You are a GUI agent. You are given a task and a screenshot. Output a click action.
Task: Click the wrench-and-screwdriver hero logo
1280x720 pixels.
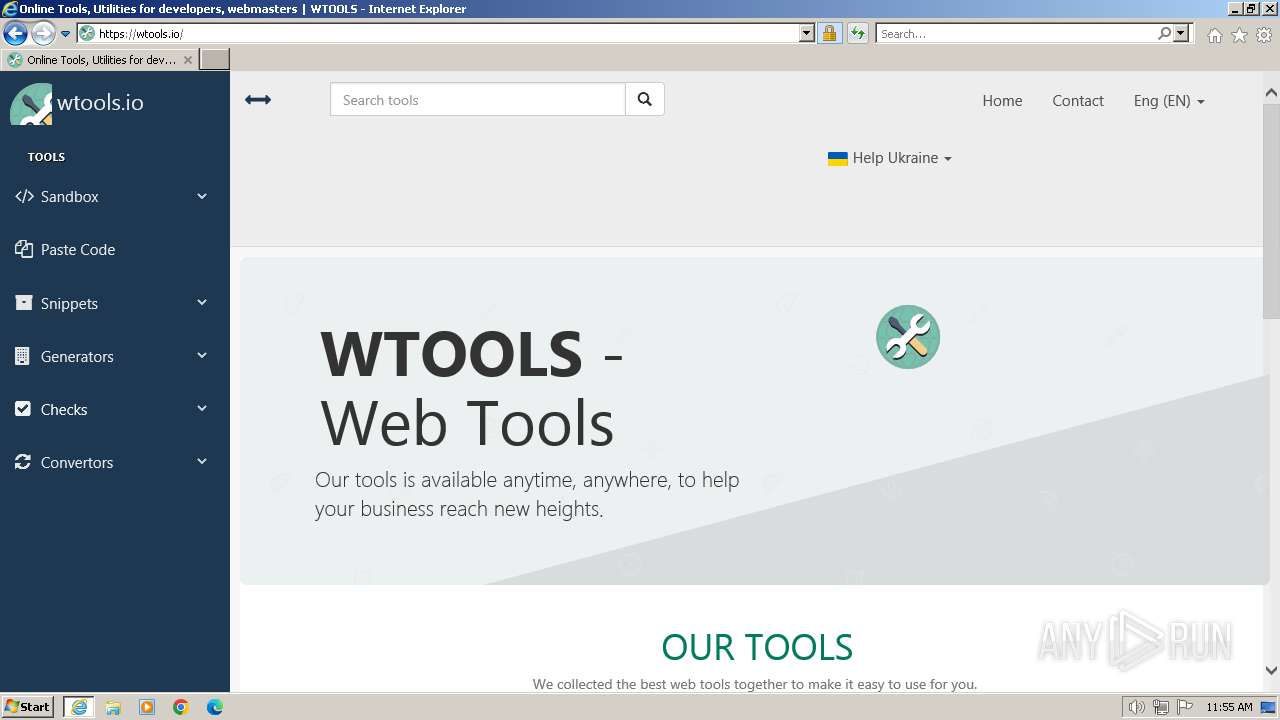[x=908, y=337]
